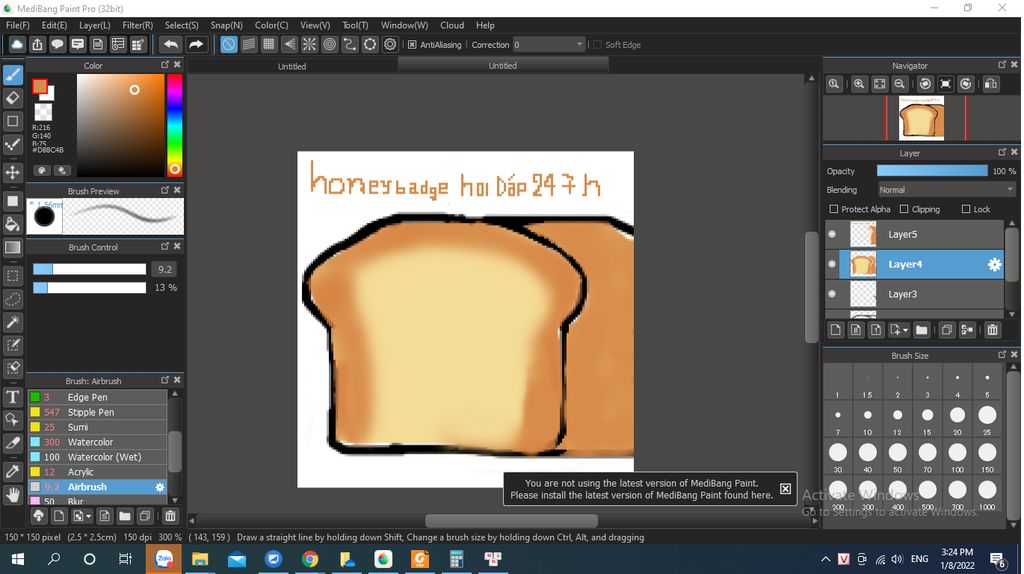
Task: Select the Watercolor (Wet) brush
Action: tap(97, 457)
